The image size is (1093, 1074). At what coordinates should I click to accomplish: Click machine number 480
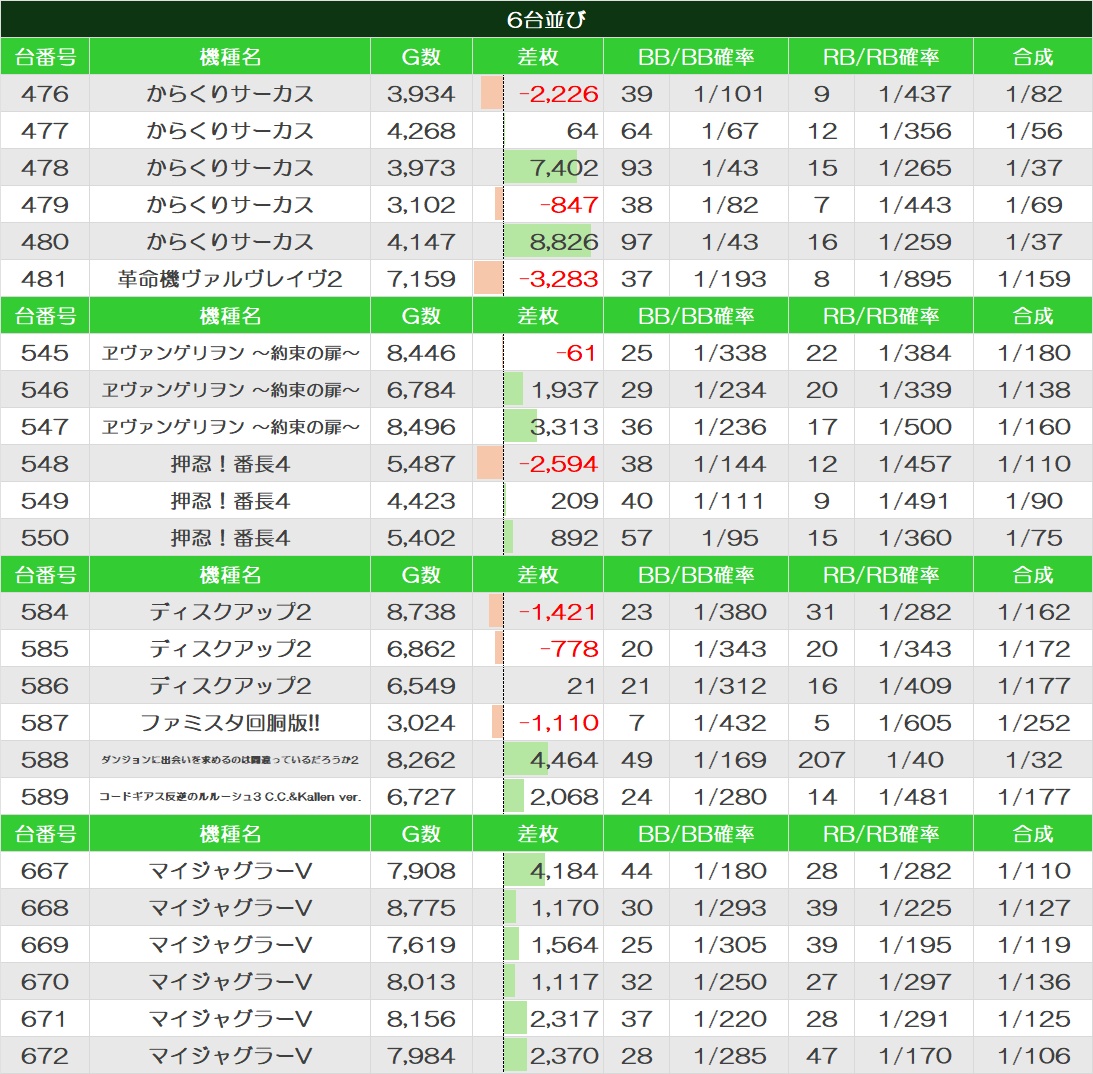45,241
